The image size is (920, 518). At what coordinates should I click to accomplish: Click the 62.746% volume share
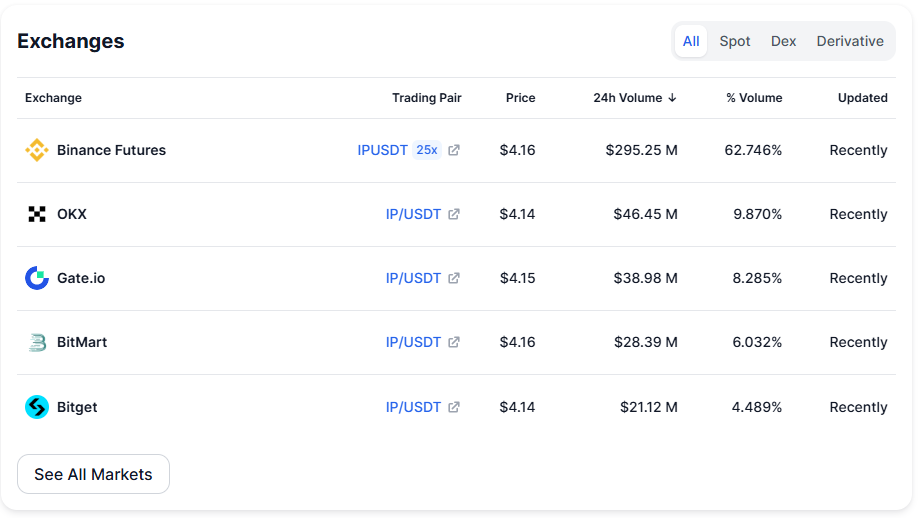click(753, 150)
